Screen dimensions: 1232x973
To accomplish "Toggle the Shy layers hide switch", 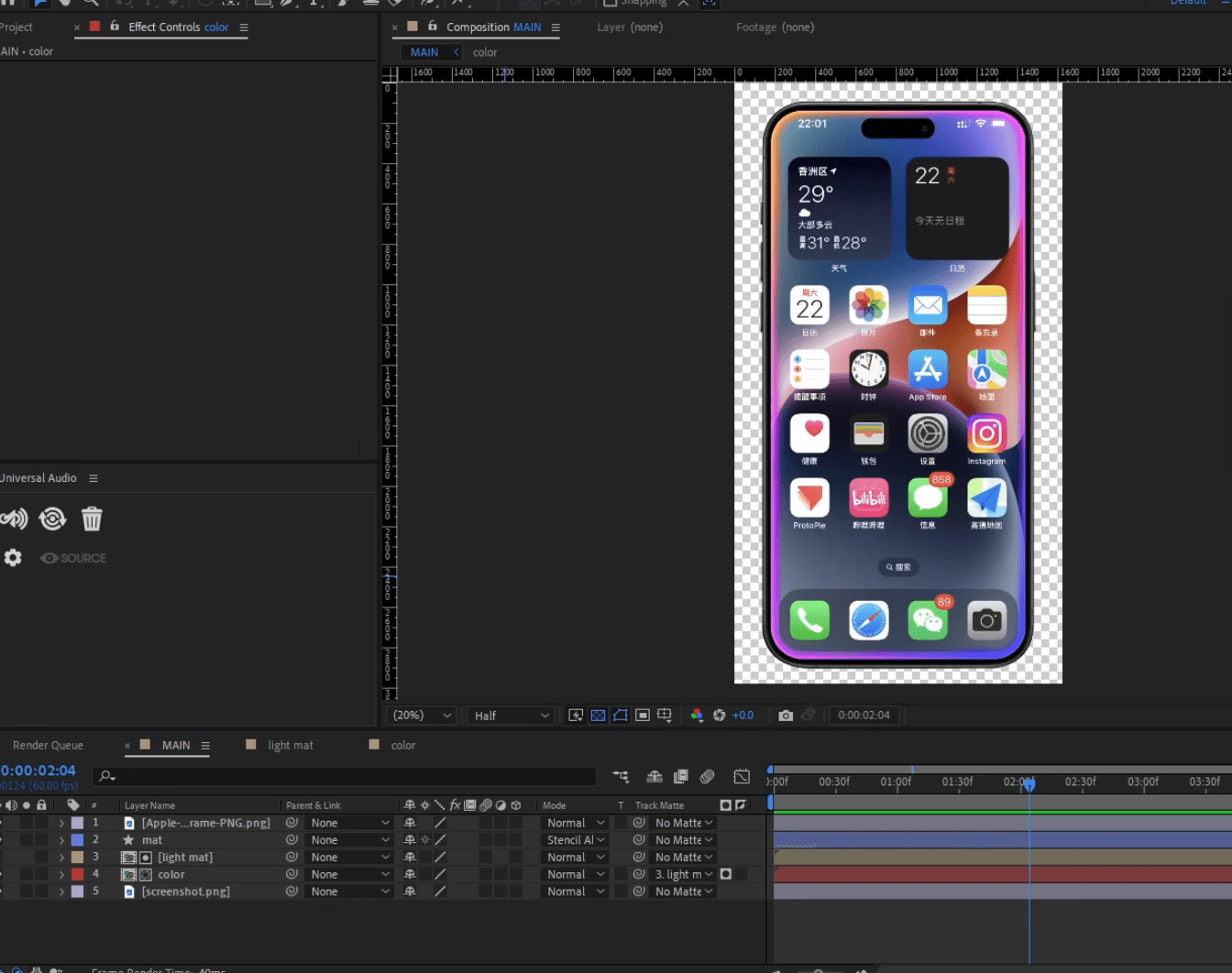I will 654,777.
